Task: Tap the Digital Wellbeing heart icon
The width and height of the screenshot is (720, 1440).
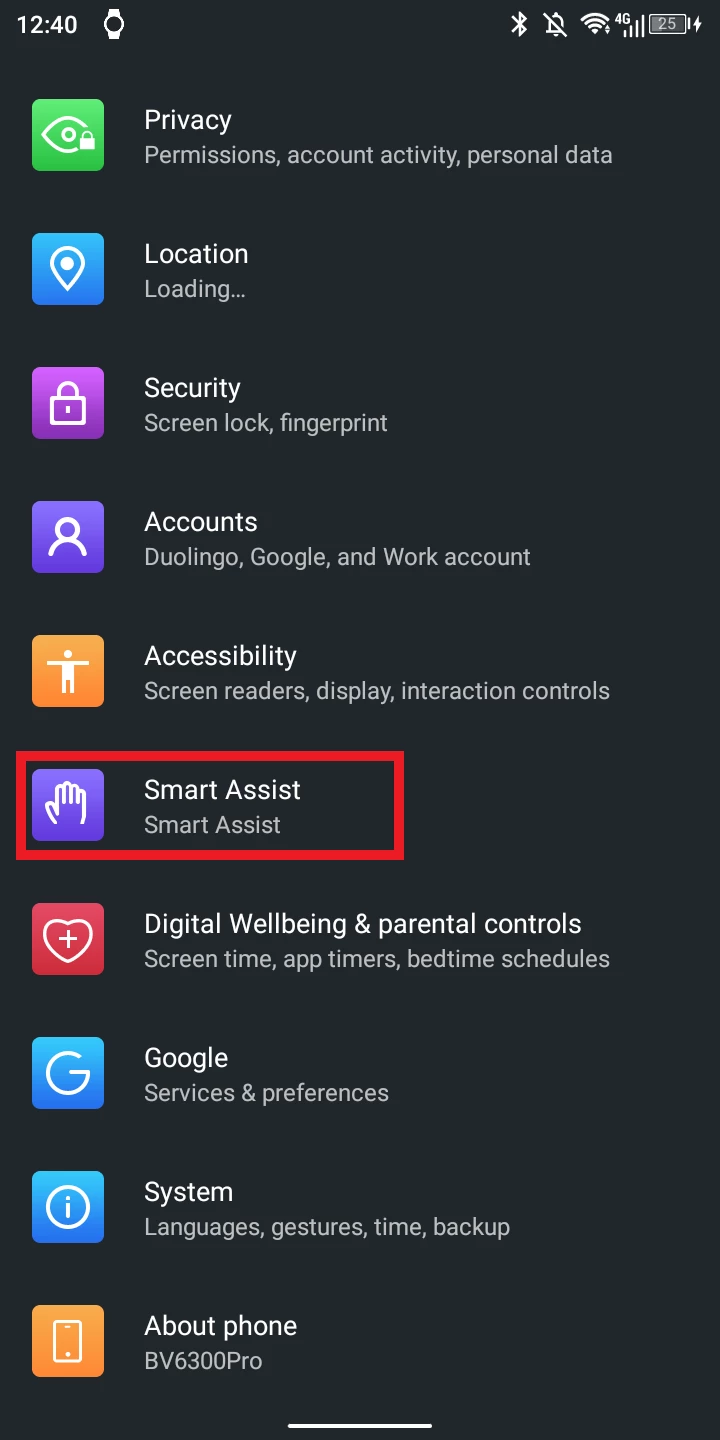Action: 68,939
